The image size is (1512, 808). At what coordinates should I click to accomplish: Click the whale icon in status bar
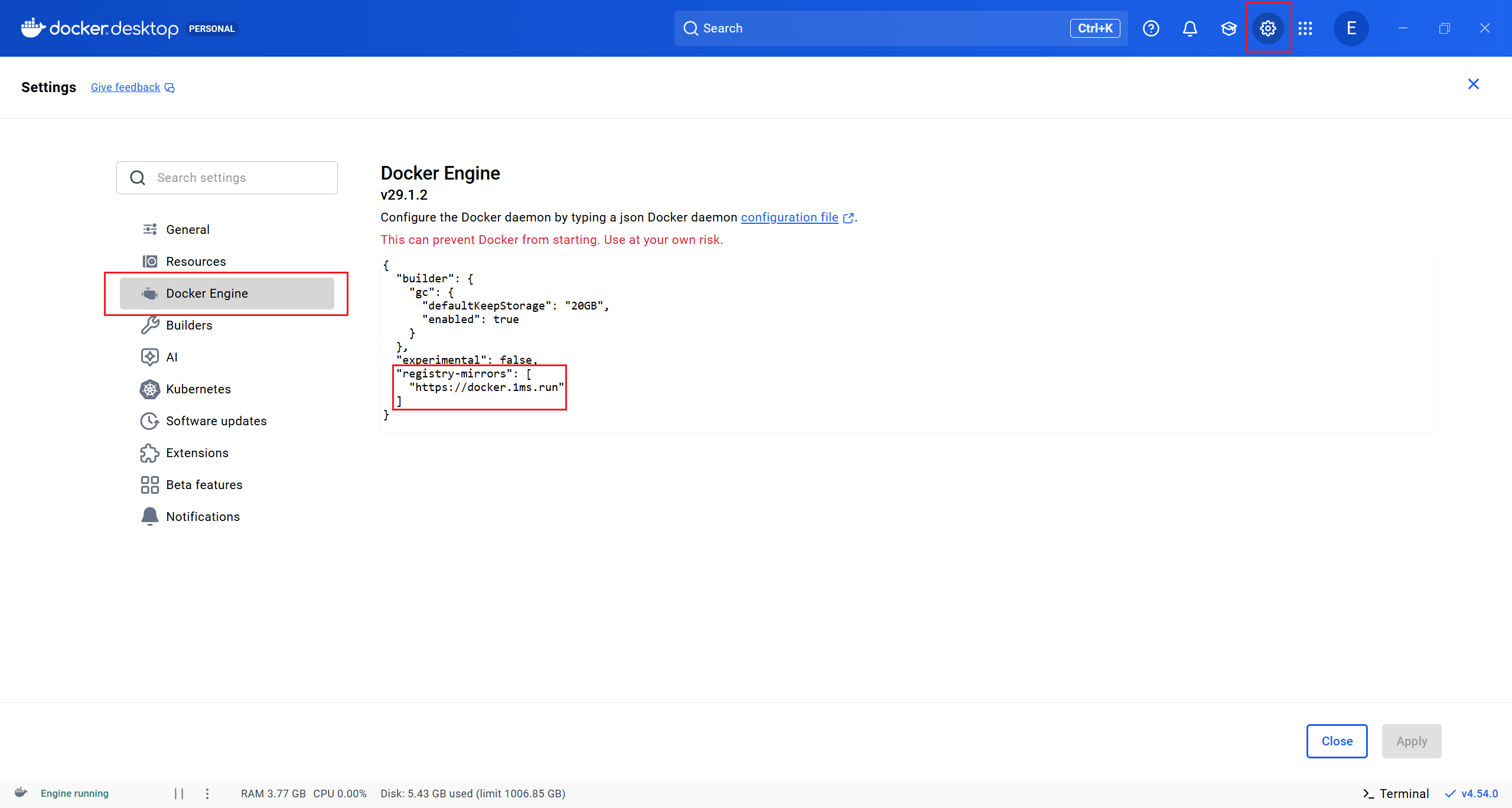21,793
